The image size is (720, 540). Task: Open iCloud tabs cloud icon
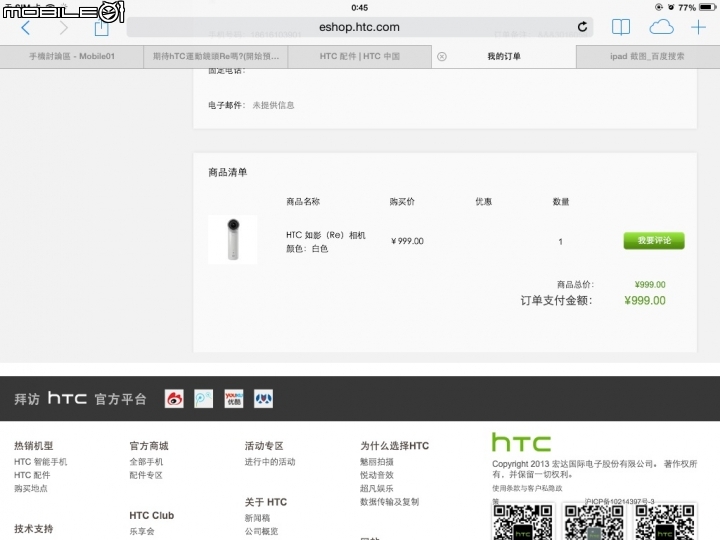point(661,28)
